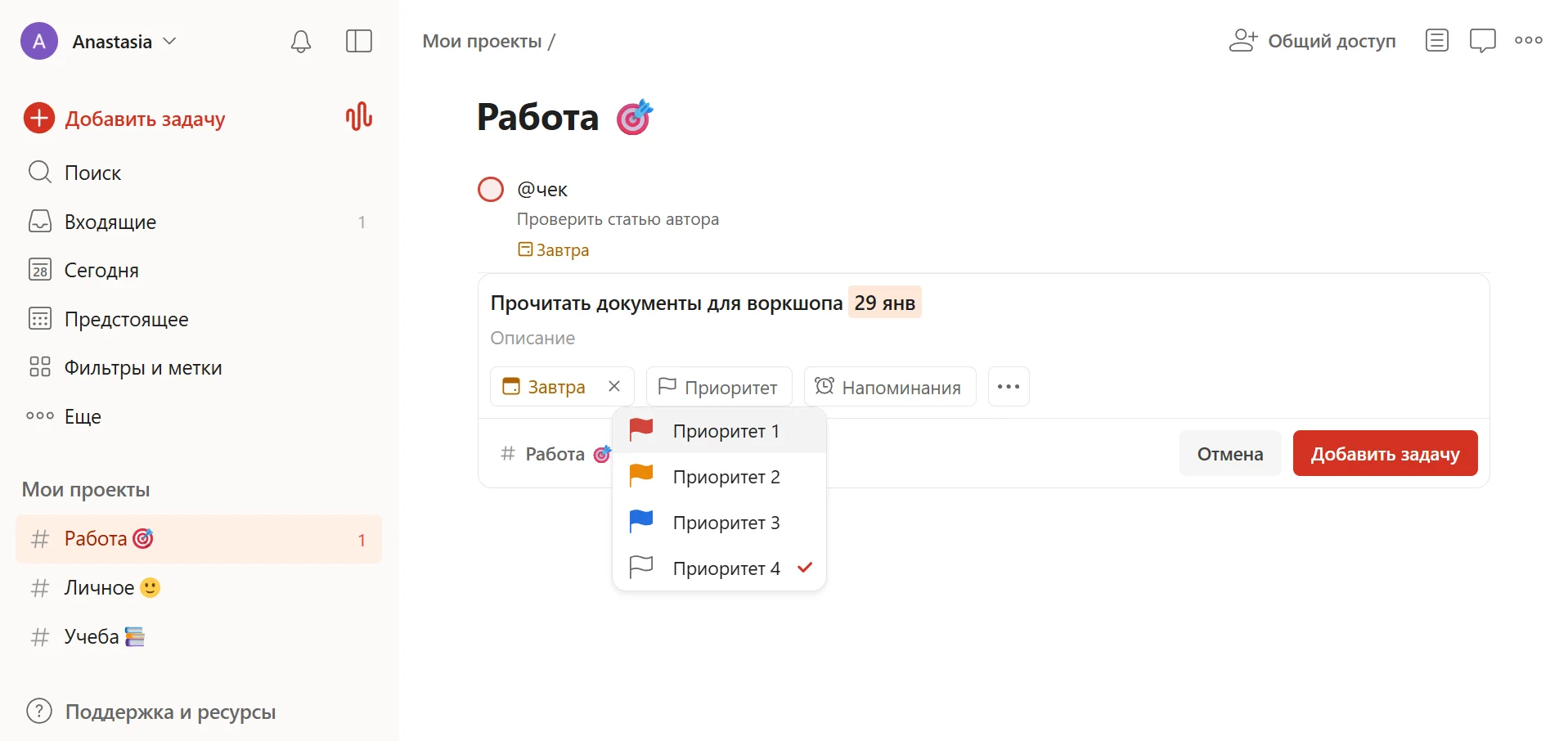Toggle the sidebar panel icon
1568x741 pixels.
click(x=359, y=42)
